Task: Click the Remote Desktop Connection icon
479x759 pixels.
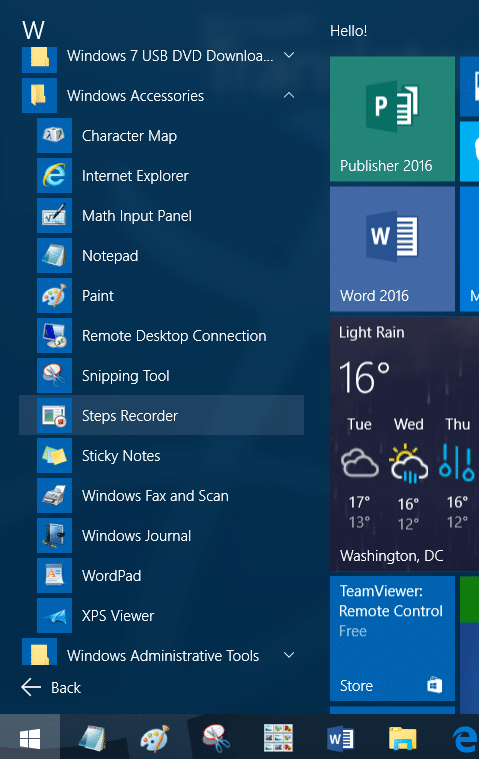Action: coord(54,335)
